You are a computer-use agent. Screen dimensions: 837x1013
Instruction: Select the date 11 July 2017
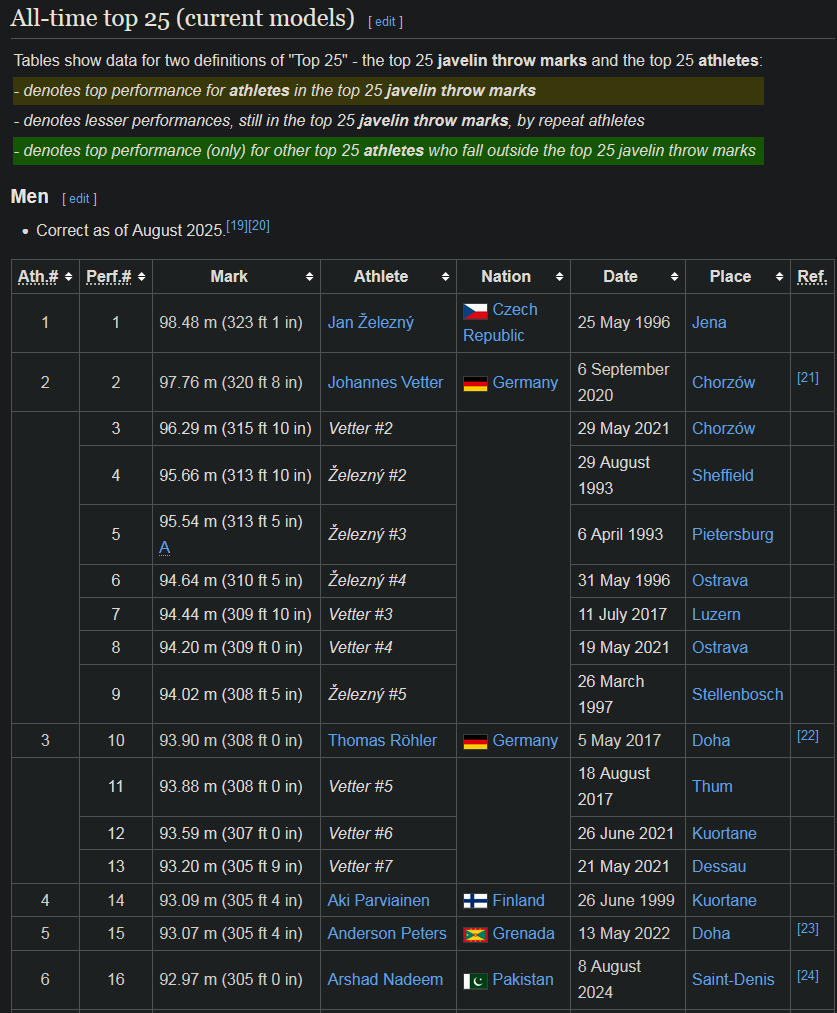click(x=622, y=614)
